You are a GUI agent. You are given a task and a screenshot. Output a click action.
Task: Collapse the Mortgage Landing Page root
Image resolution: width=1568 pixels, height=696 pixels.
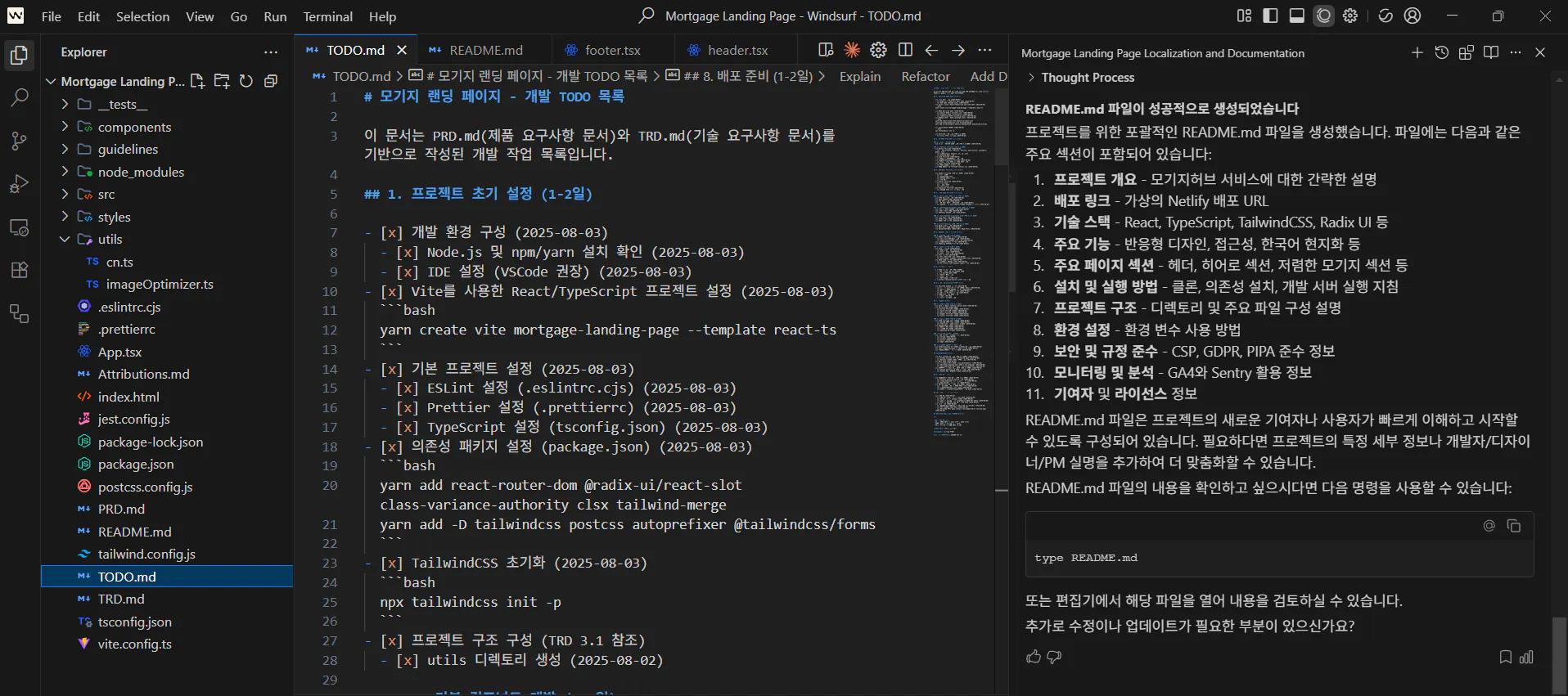tap(51, 81)
